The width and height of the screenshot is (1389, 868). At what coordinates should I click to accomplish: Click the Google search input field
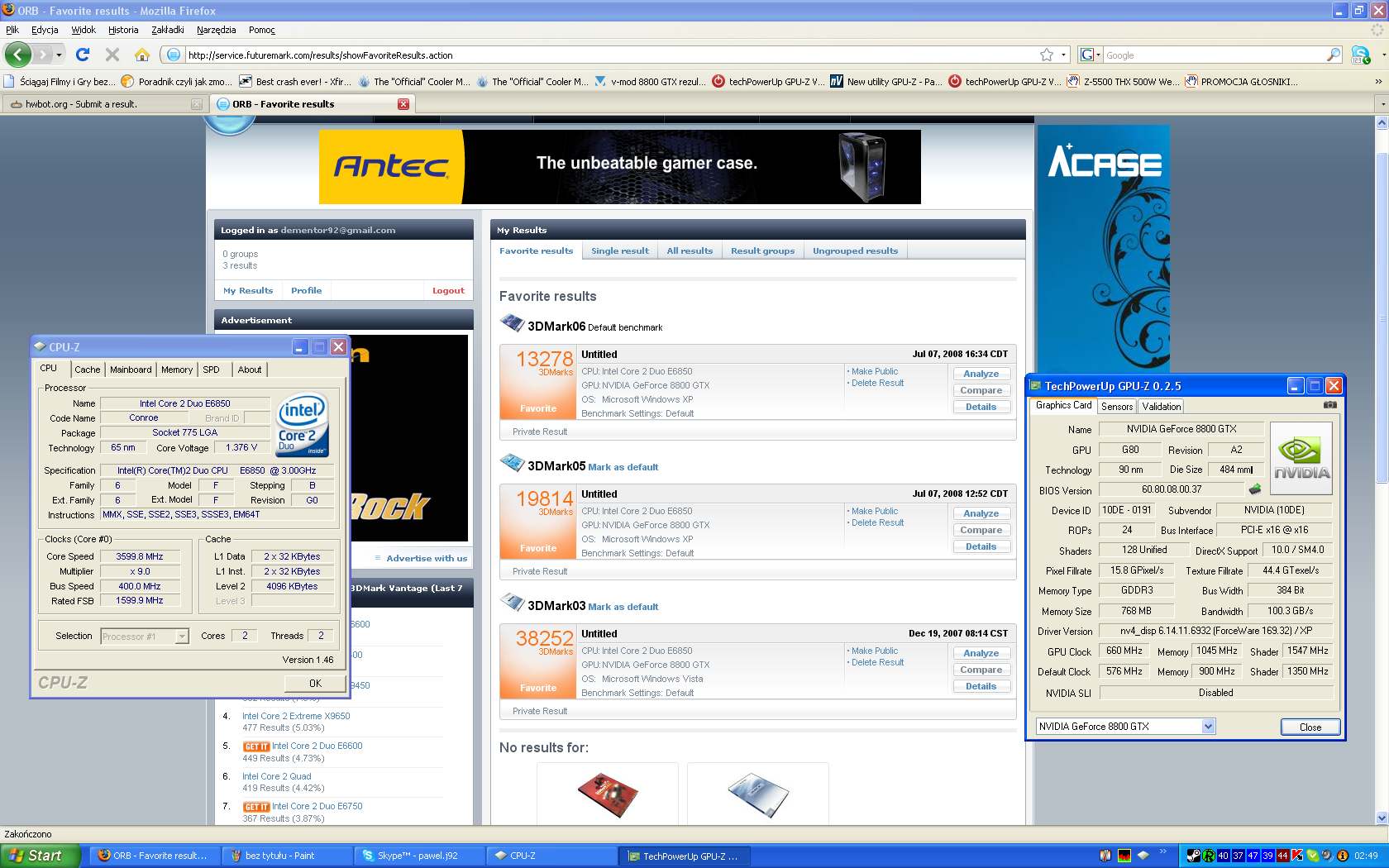click(x=1214, y=55)
